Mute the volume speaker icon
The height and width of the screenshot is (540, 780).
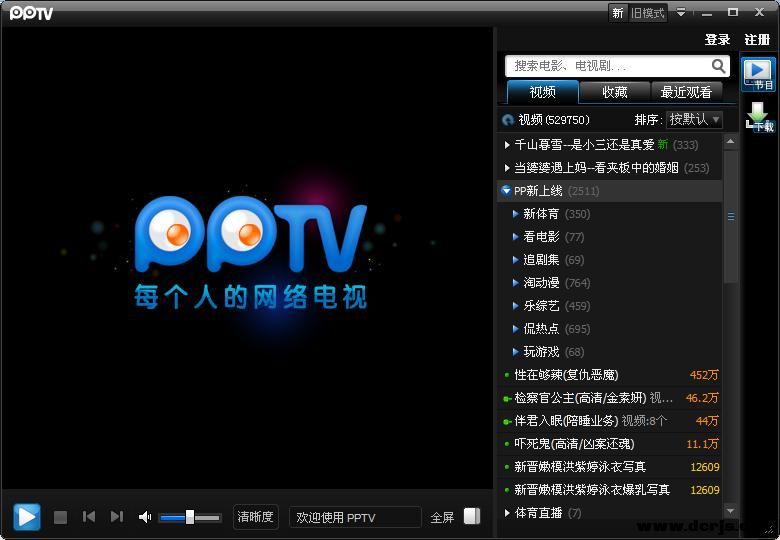pos(145,517)
